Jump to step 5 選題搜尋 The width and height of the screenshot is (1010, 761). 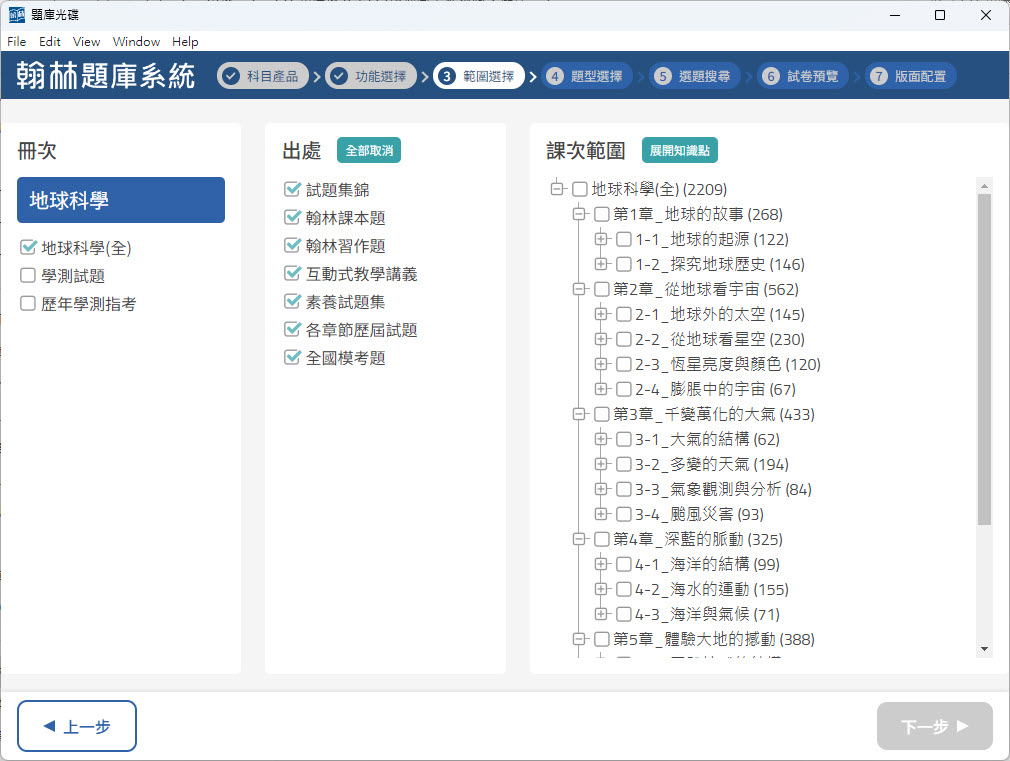click(x=694, y=76)
